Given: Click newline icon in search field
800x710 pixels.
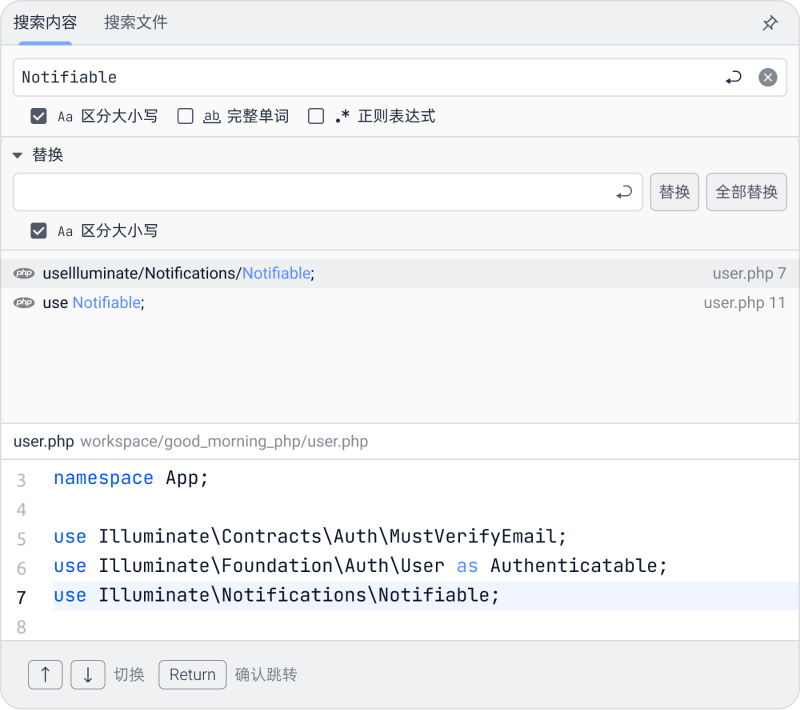Looking at the screenshot, I should pos(733,78).
